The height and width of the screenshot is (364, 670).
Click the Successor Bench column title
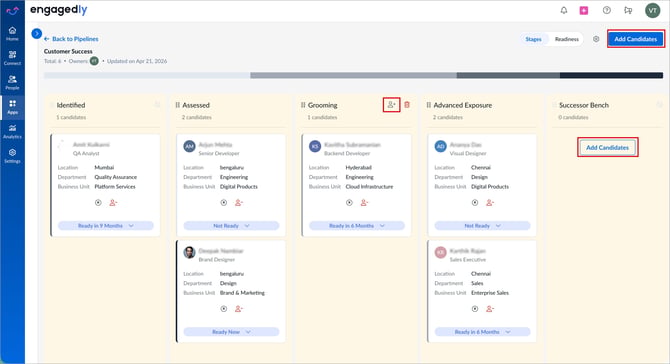(584, 105)
